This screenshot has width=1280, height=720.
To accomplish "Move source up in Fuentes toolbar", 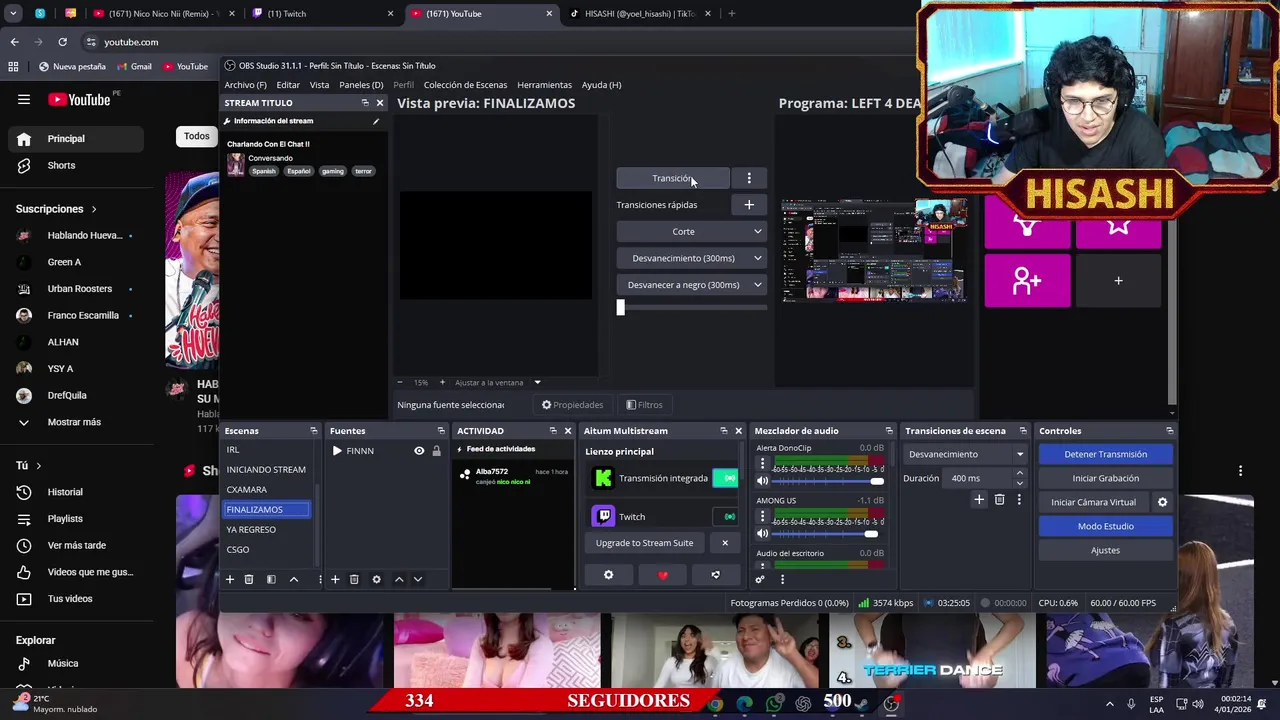I will point(399,579).
